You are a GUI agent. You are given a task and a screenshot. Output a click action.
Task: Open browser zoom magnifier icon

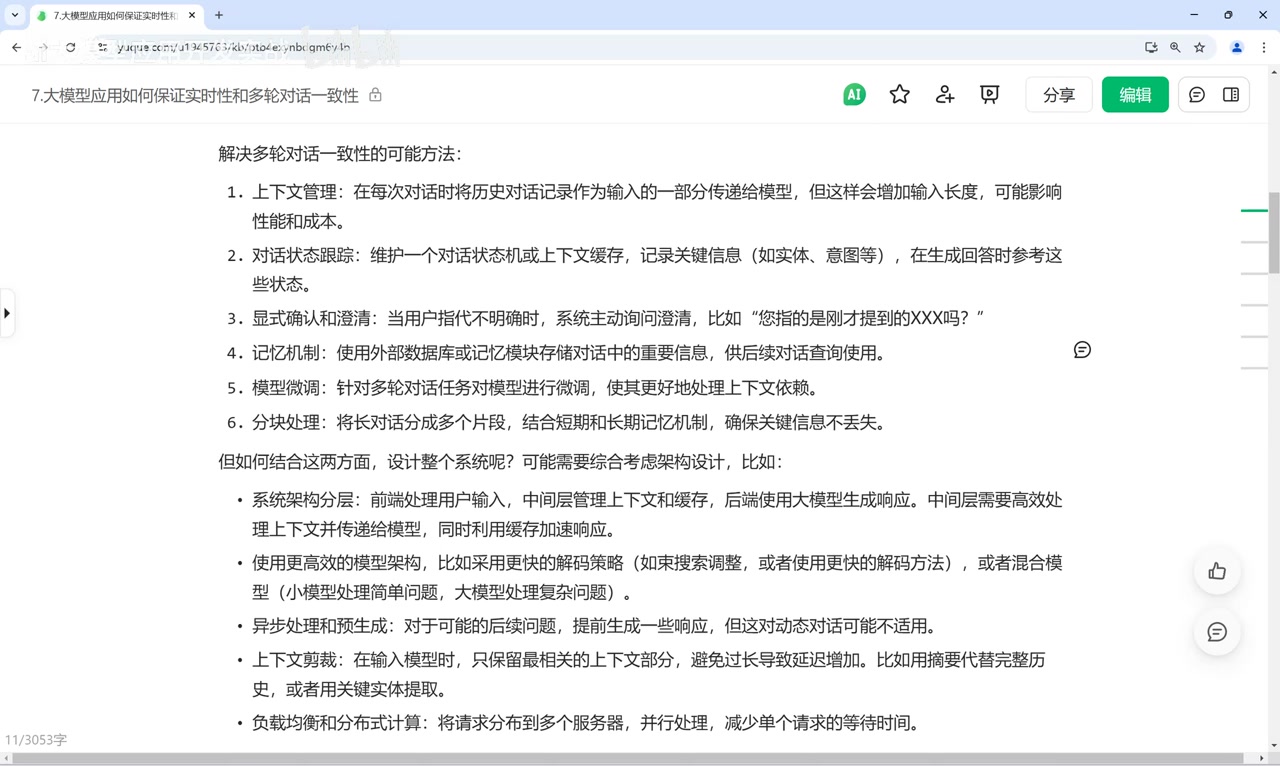click(1175, 47)
